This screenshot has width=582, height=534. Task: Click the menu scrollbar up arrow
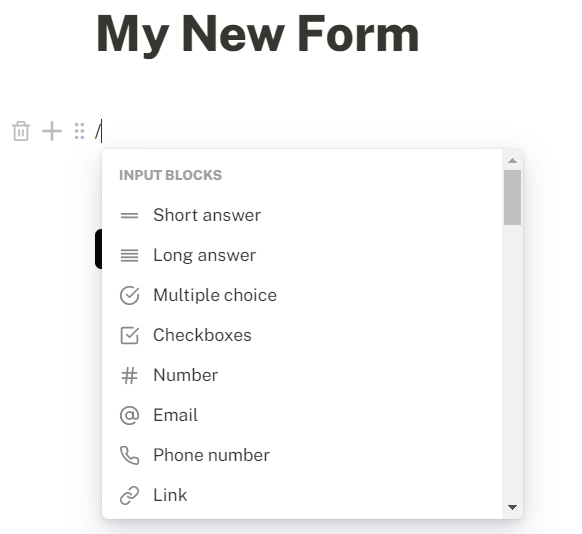[513, 160]
